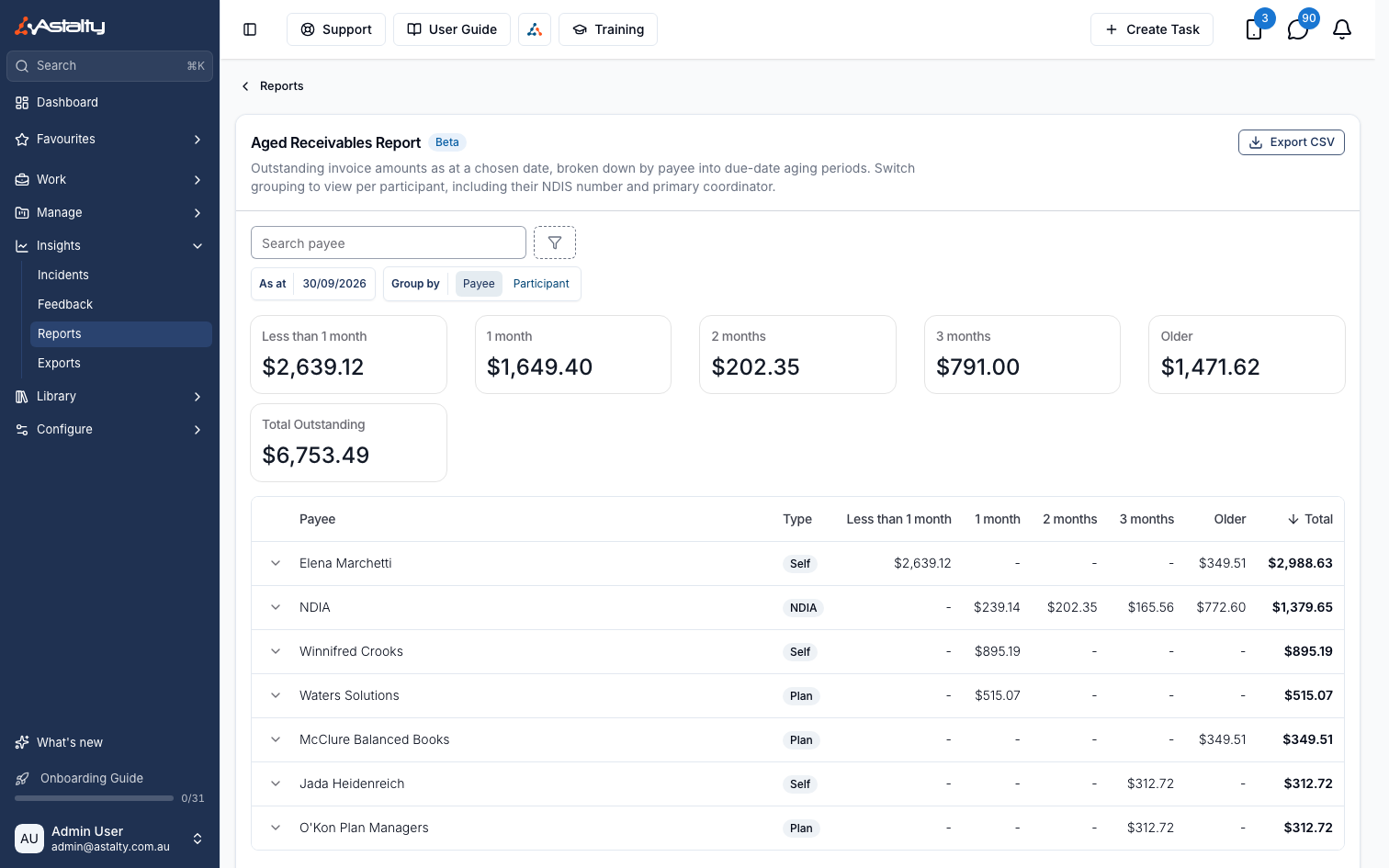Expand the Manage menu
This screenshot has height=868, width=1389.
tap(110, 212)
